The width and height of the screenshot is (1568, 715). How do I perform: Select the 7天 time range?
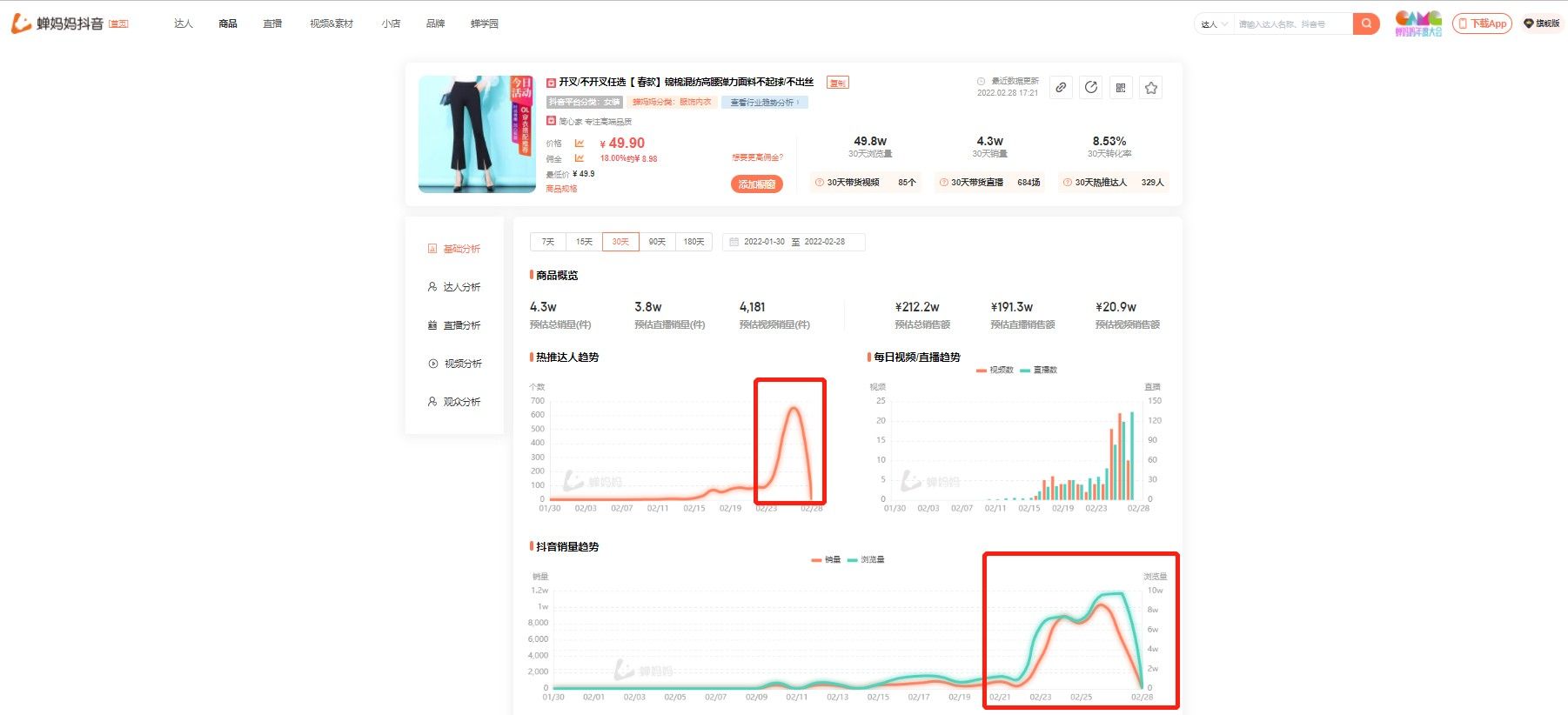pos(548,242)
